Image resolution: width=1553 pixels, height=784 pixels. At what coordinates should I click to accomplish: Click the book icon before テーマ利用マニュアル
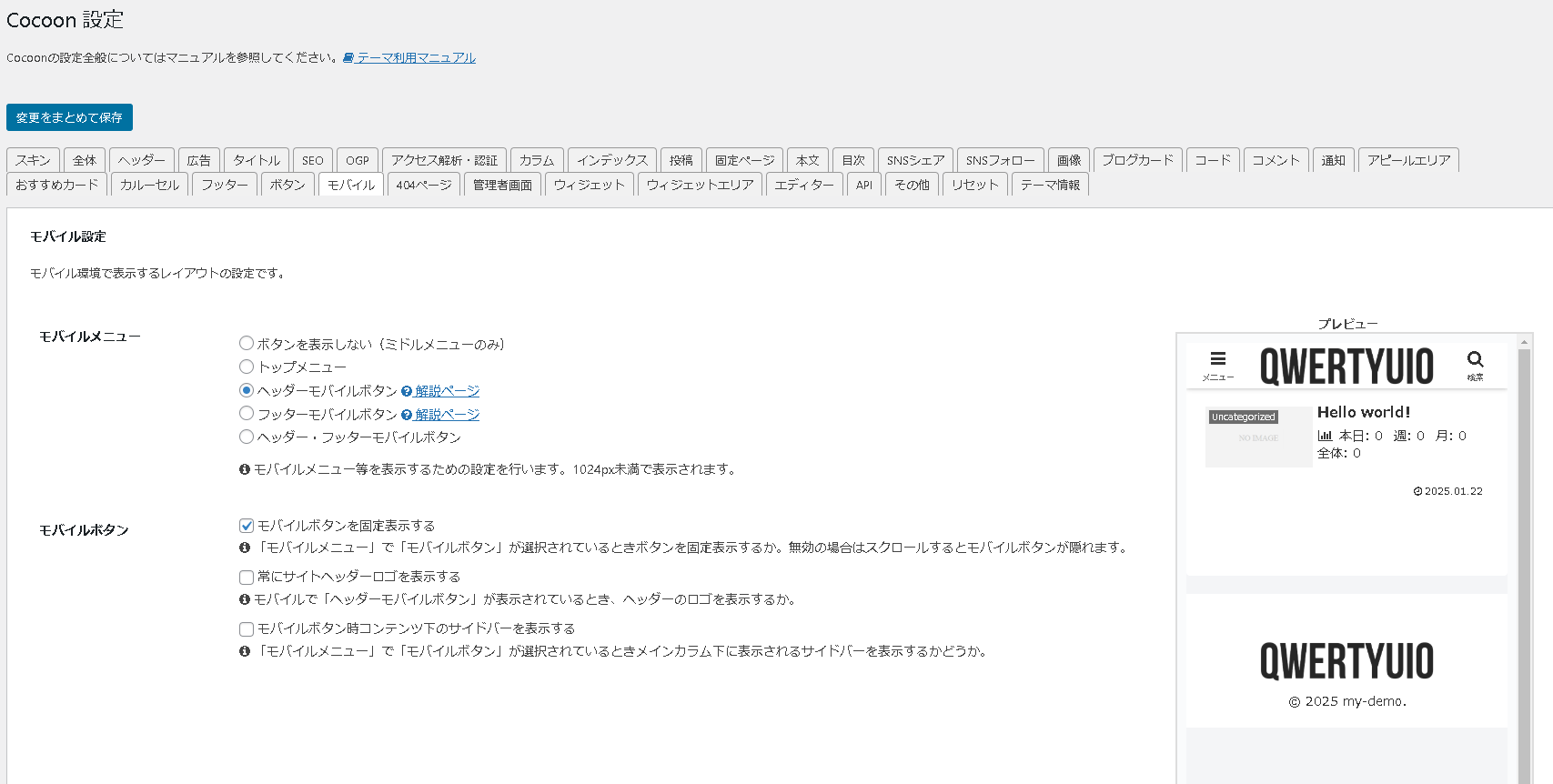348,58
